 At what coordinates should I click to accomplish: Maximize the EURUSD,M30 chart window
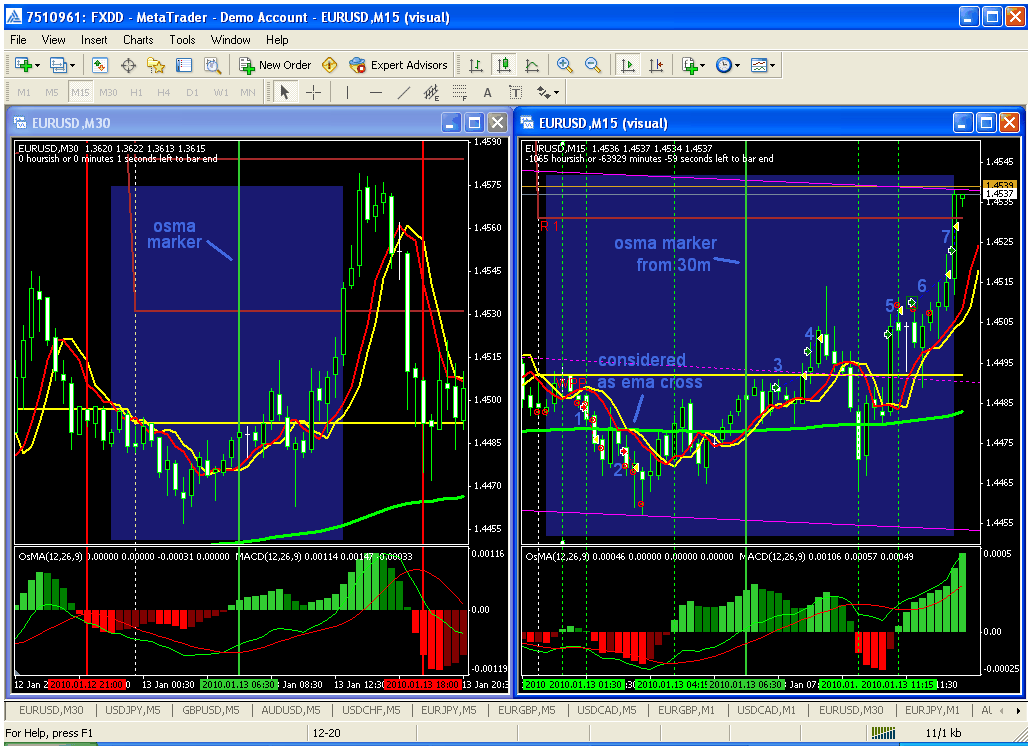click(475, 123)
